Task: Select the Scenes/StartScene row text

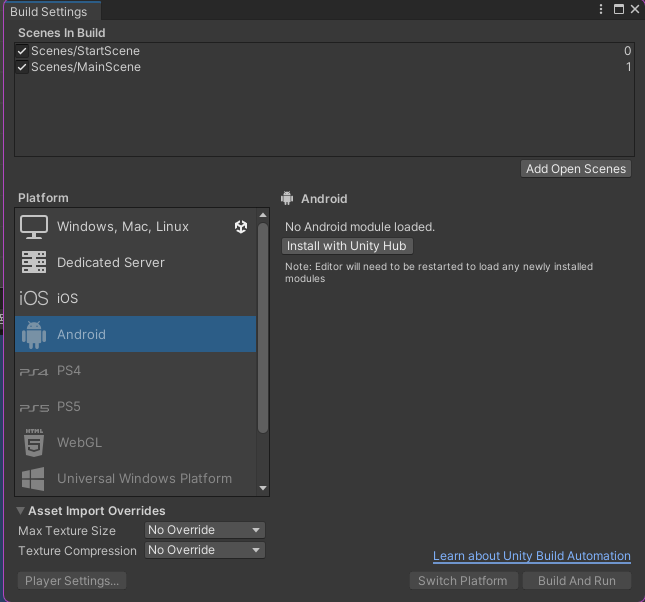Action: (86, 51)
